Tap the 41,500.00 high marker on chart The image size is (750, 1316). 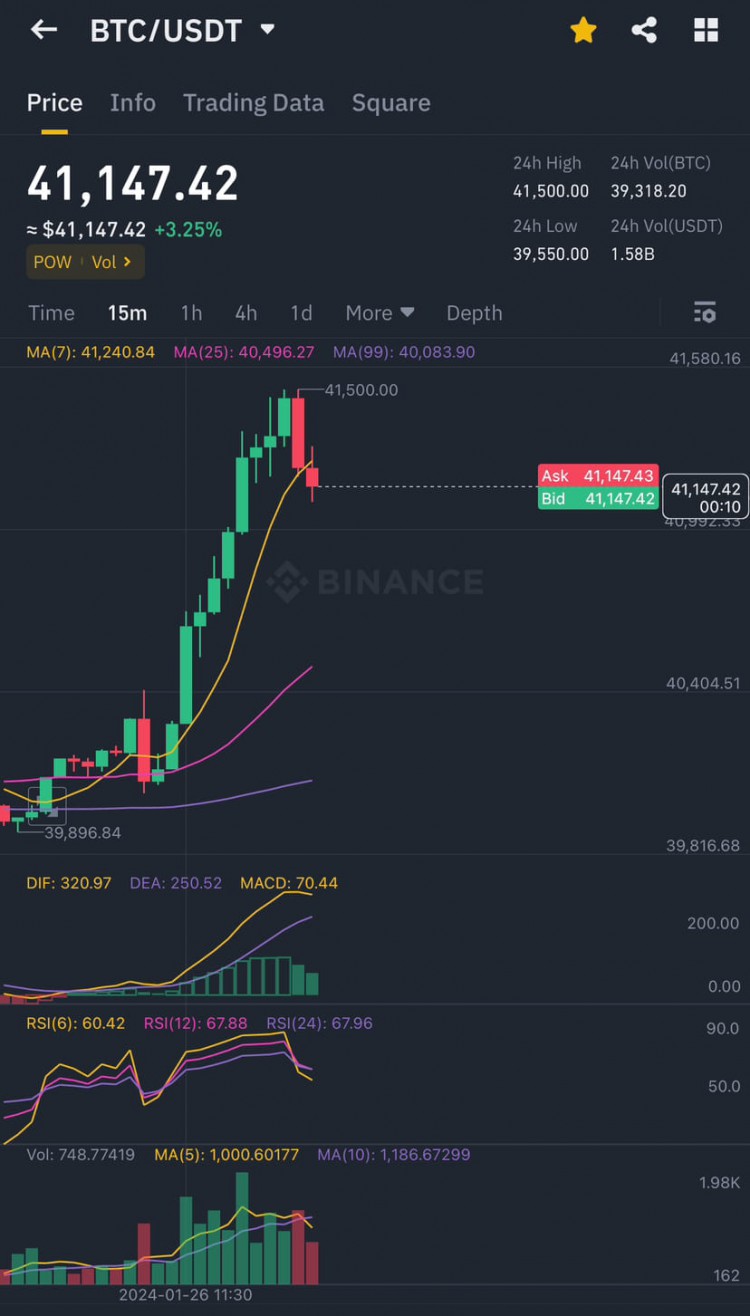(x=361, y=390)
